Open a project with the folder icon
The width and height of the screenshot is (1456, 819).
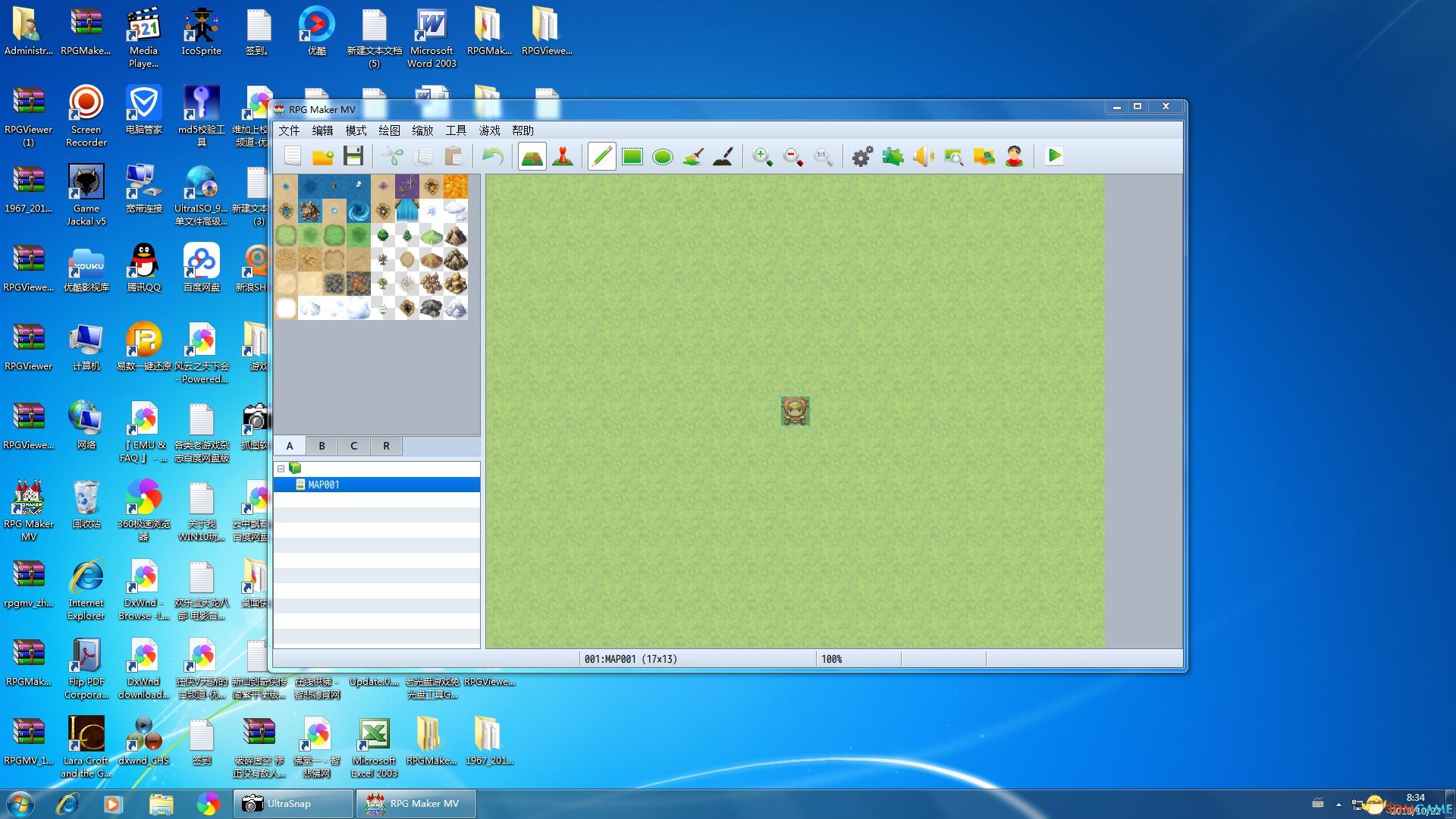coord(323,156)
